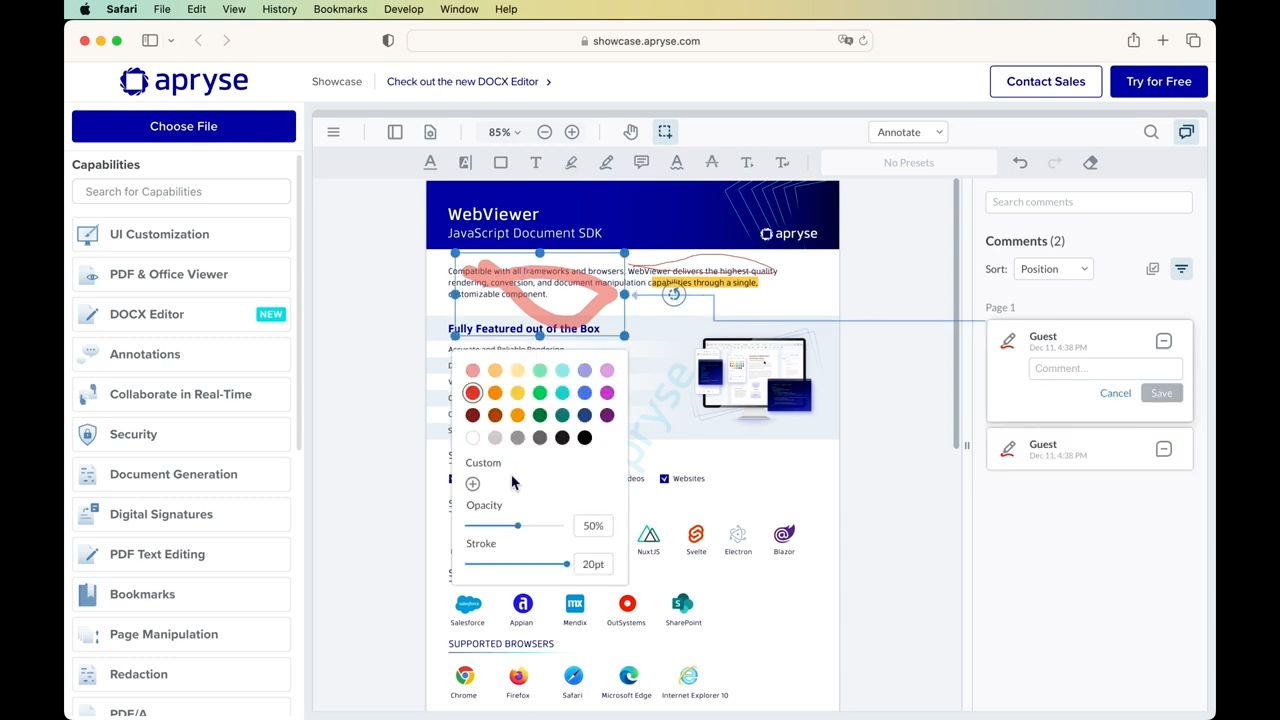
Task: Choose the Free Text tool
Action: (x=536, y=162)
